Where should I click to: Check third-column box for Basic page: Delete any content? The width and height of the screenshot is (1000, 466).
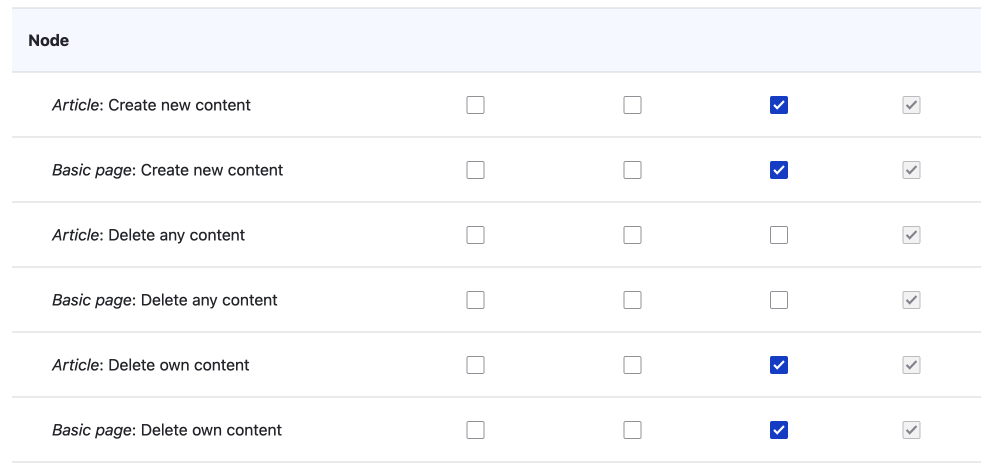click(779, 300)
